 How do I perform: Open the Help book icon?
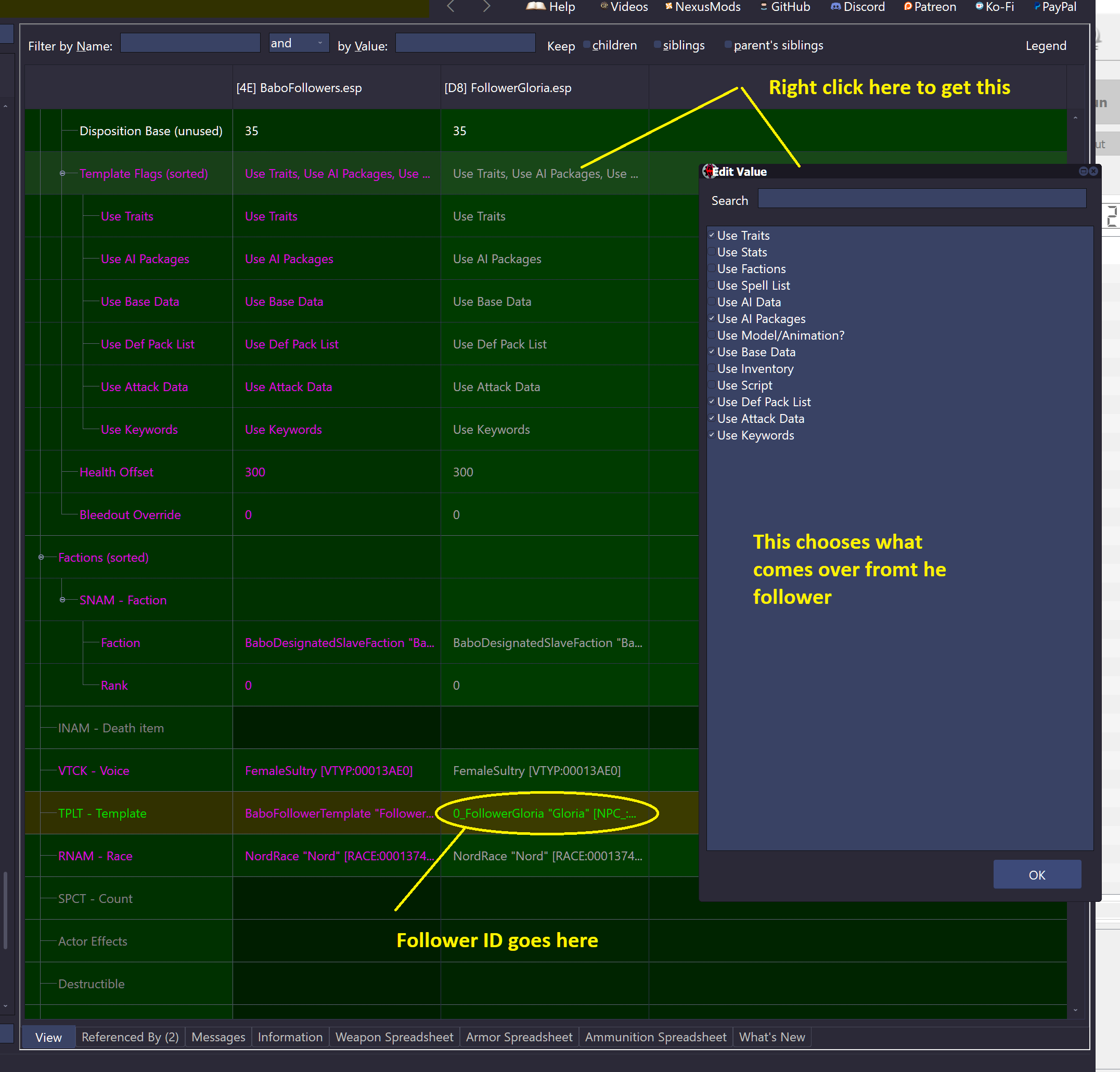tap(535, 7)
